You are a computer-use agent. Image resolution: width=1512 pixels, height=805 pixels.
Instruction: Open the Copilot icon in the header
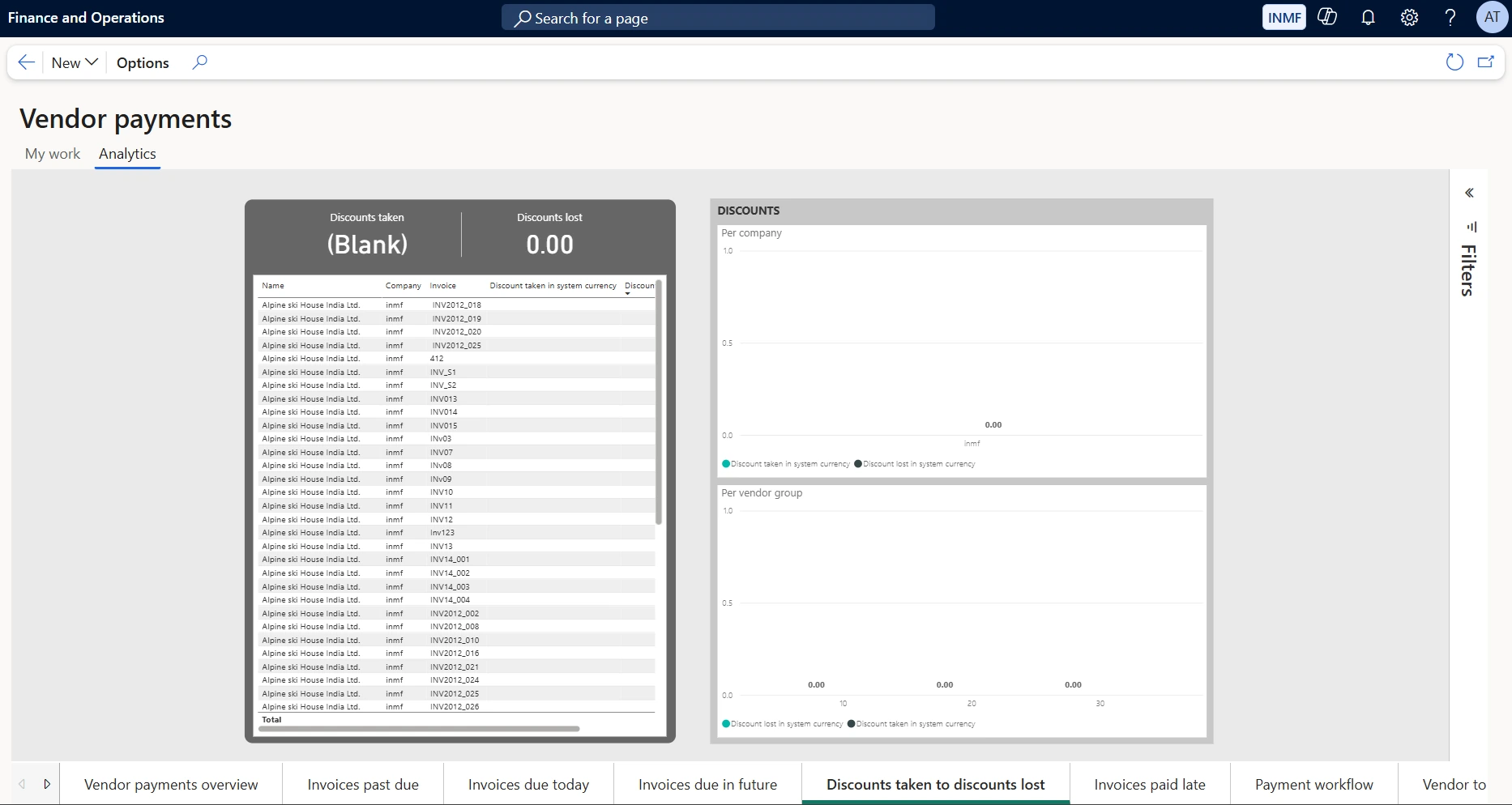(x=1327, y=17)
